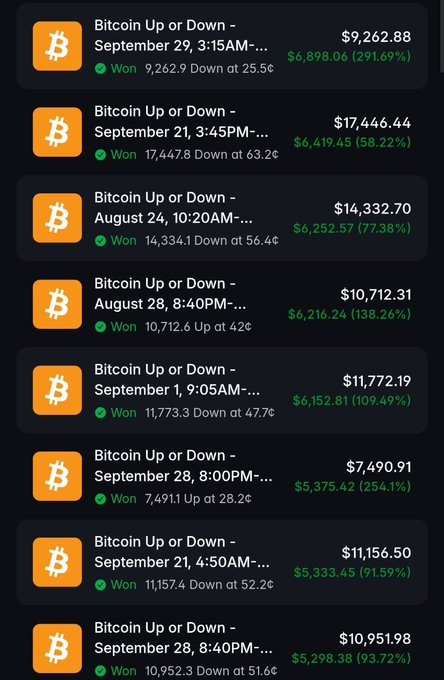Click the Bitcoin icon for September 21, 4:50AM market
This screenshot has height=680, width=444.
(57, 562)
